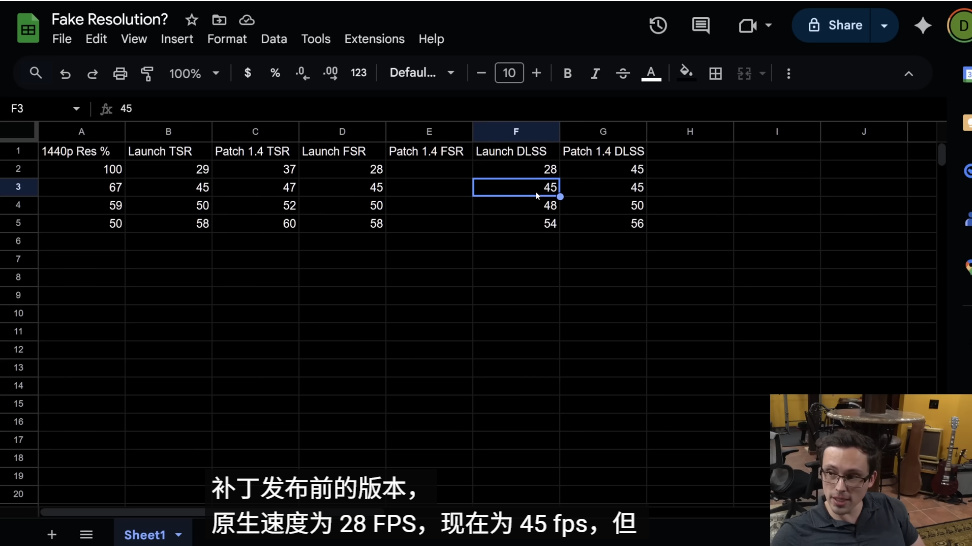
Task: Decrease the font size
Action: [x=481, y=73]
